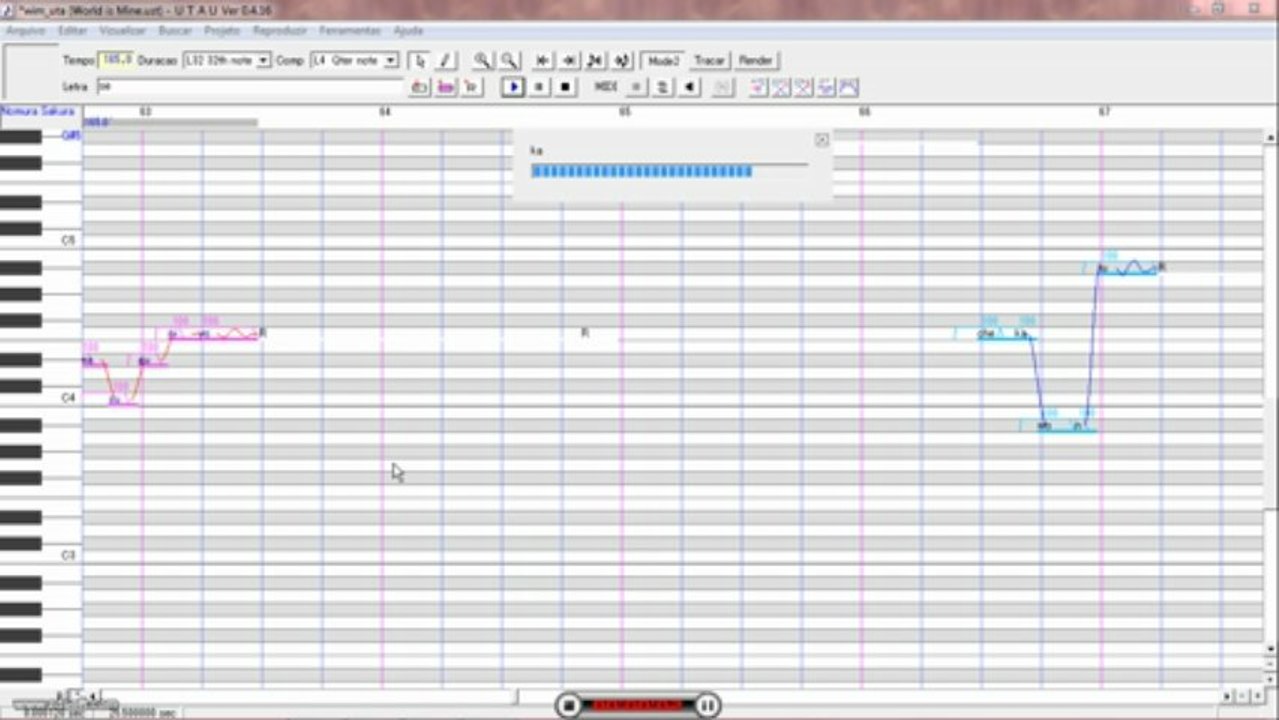This screenshot has width=1279, height=720.
Task: Select the 'wa' note in piano roll
Action: pos(1055,426)
